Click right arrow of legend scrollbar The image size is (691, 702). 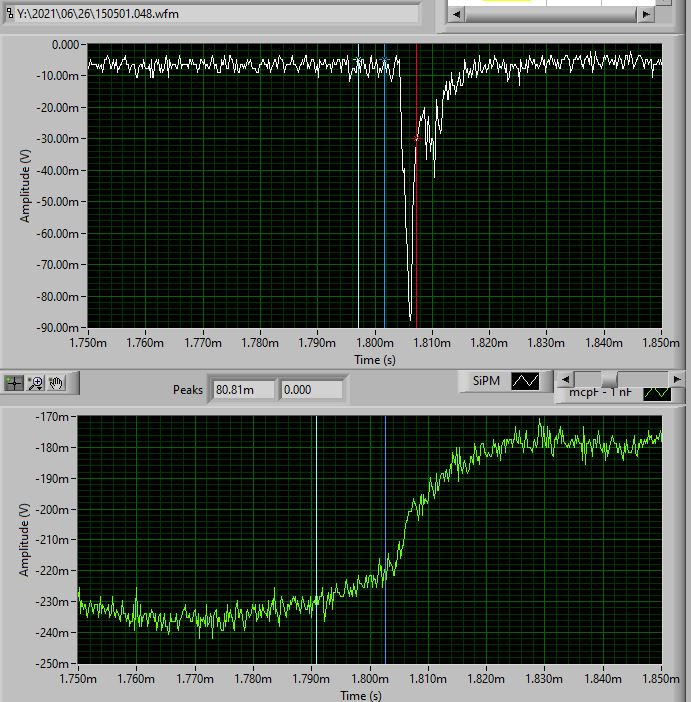(678, 380)
